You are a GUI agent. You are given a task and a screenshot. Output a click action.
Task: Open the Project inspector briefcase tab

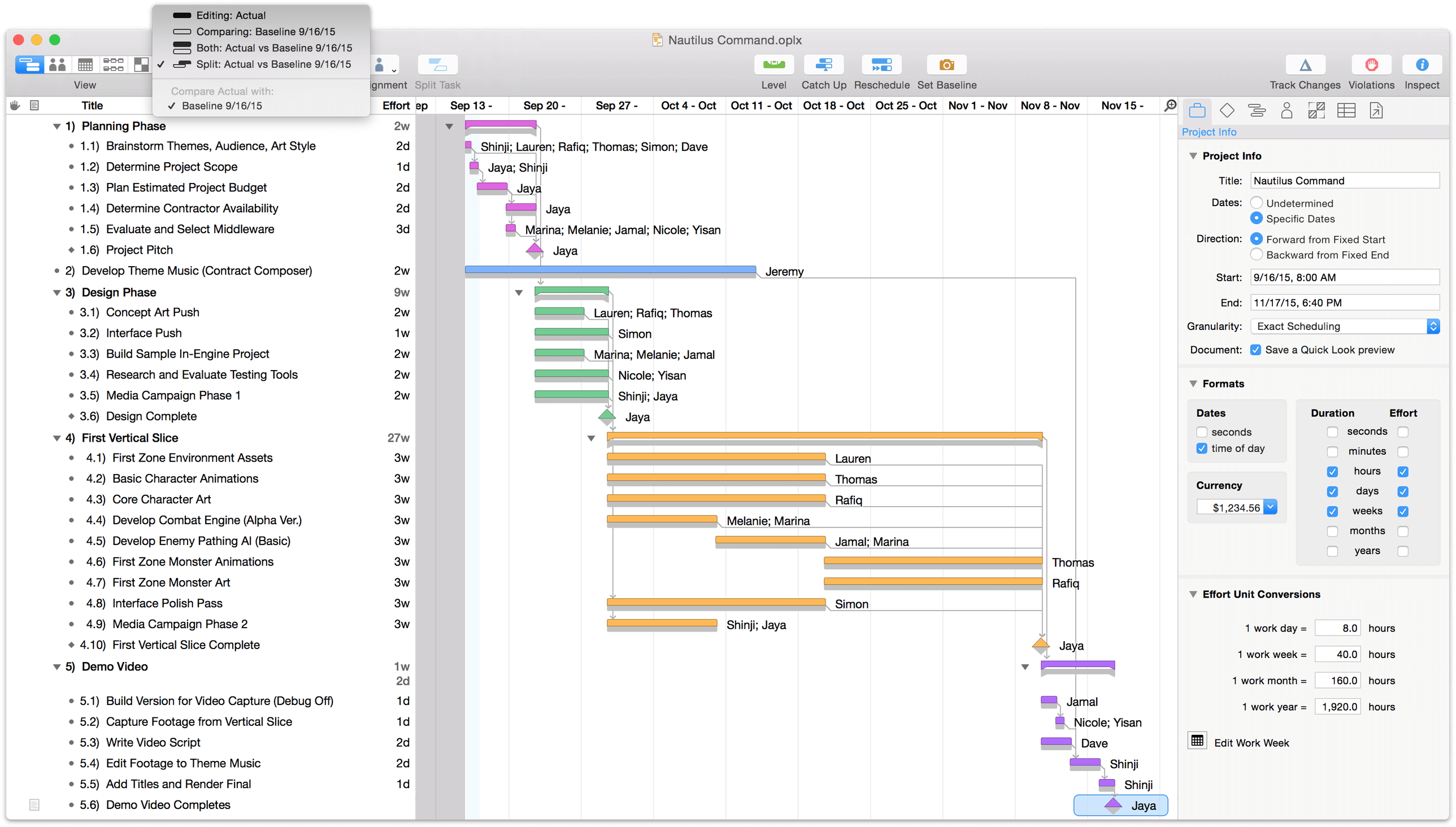point(1197,110)
